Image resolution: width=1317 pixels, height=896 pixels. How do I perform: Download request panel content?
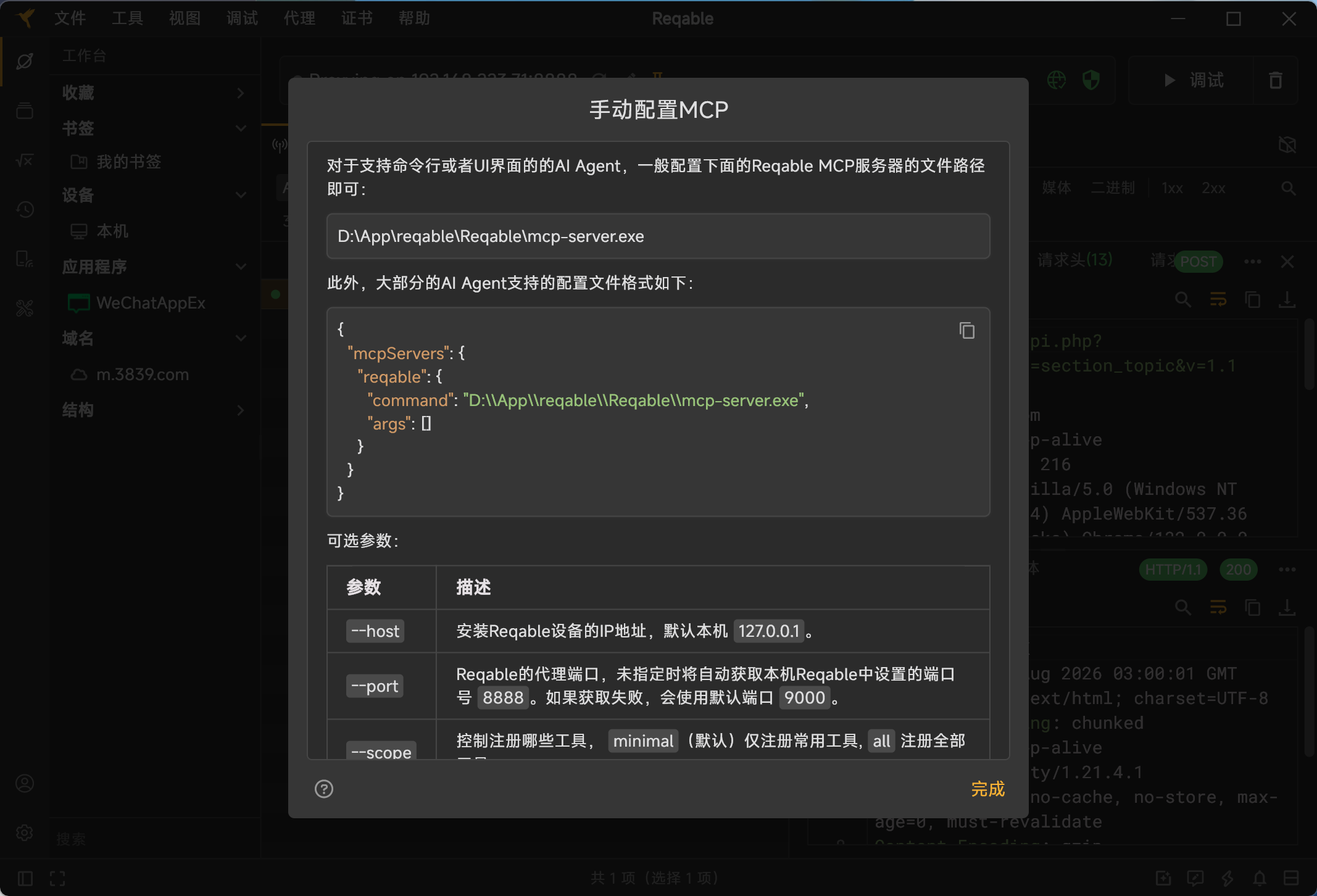click(x=1287, y=300)
